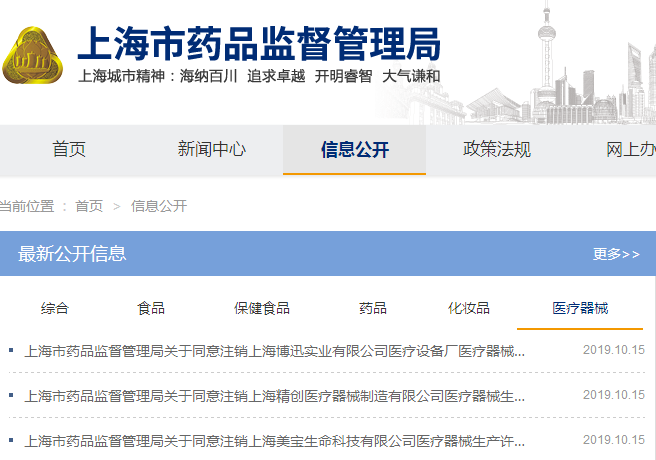Click 信息公开 in the breadcrumb trail
Viewport: 656px width, 460px height.
click(159, 206)
